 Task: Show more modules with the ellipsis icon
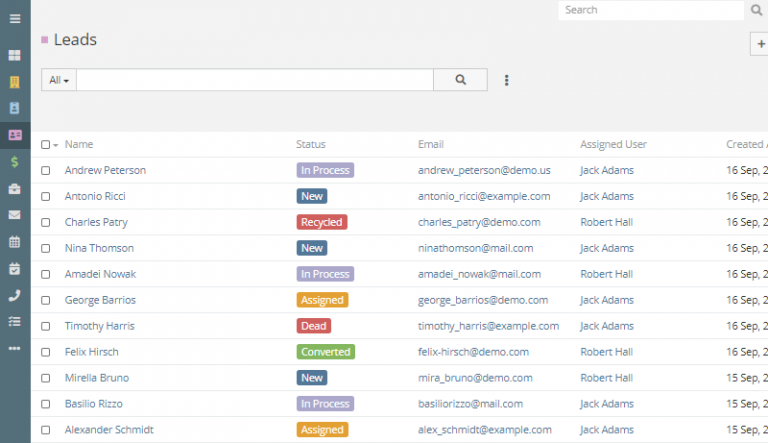pos(15,348)
